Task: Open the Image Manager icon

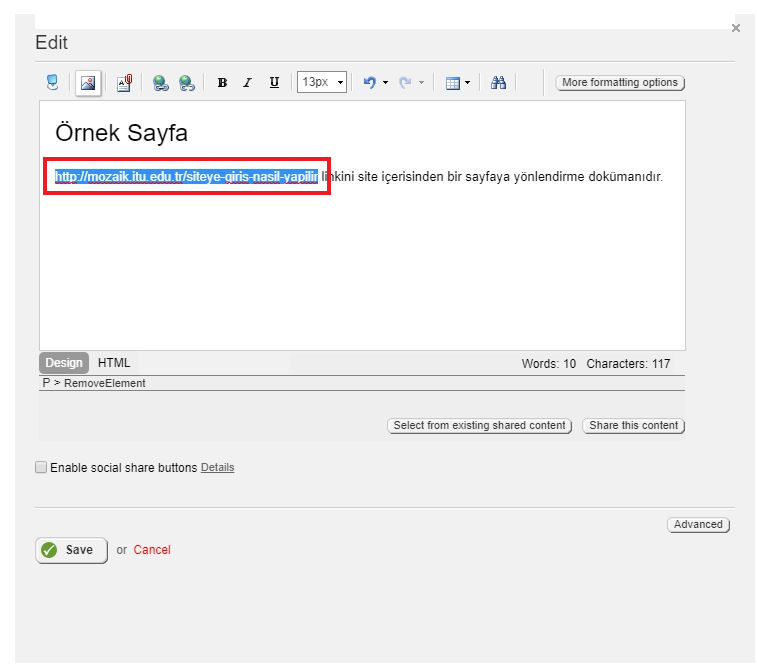Action: point(88,83)
